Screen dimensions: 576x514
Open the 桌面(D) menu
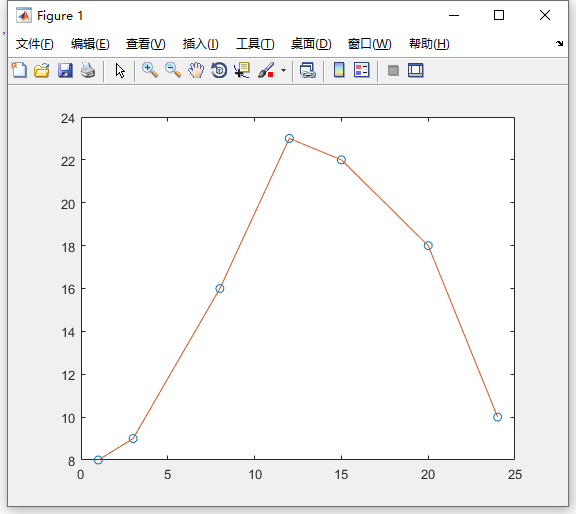[x=311, y=44]
